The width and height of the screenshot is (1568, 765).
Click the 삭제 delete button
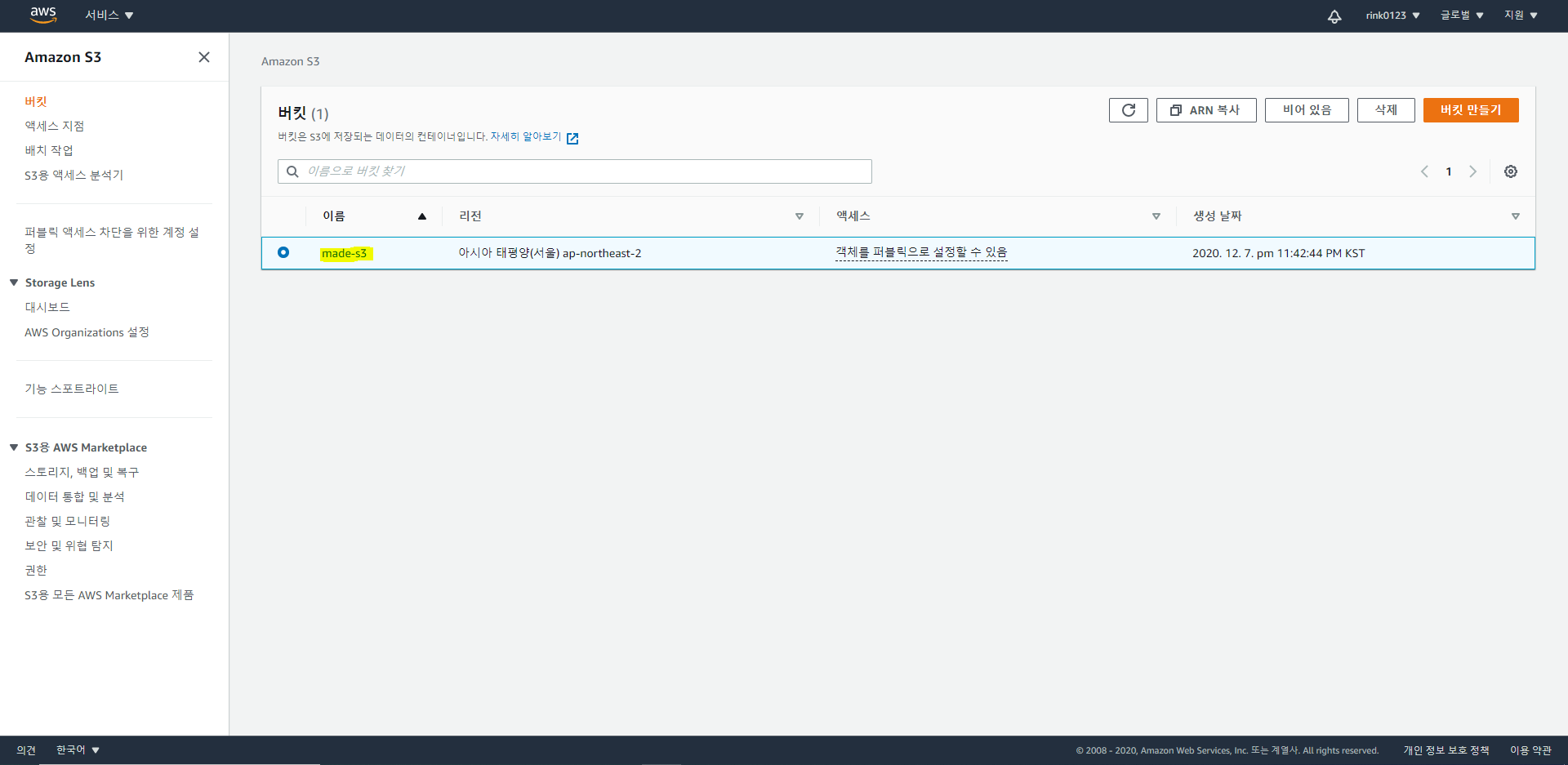(x=1386, y=110)
